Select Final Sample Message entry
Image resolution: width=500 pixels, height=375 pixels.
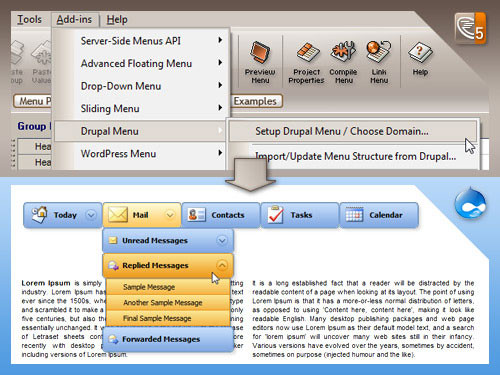coord(168,318)
